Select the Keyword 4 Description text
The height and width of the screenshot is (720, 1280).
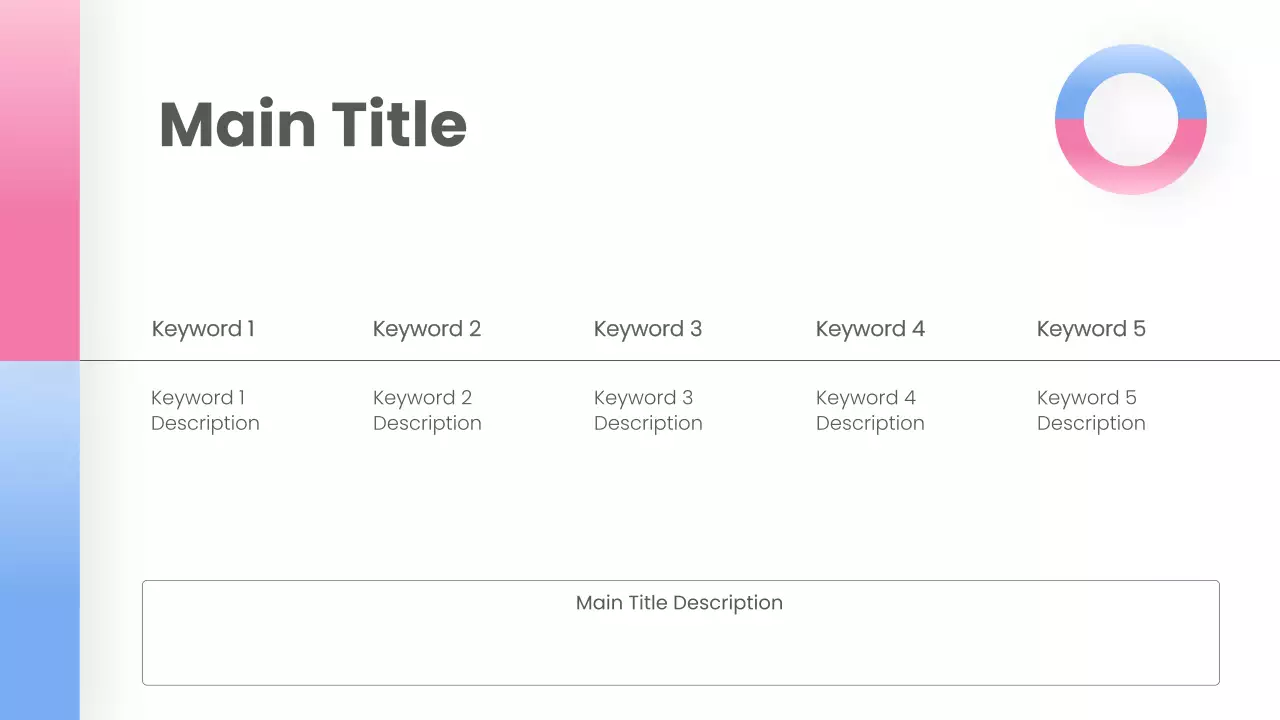click(870, 411)
